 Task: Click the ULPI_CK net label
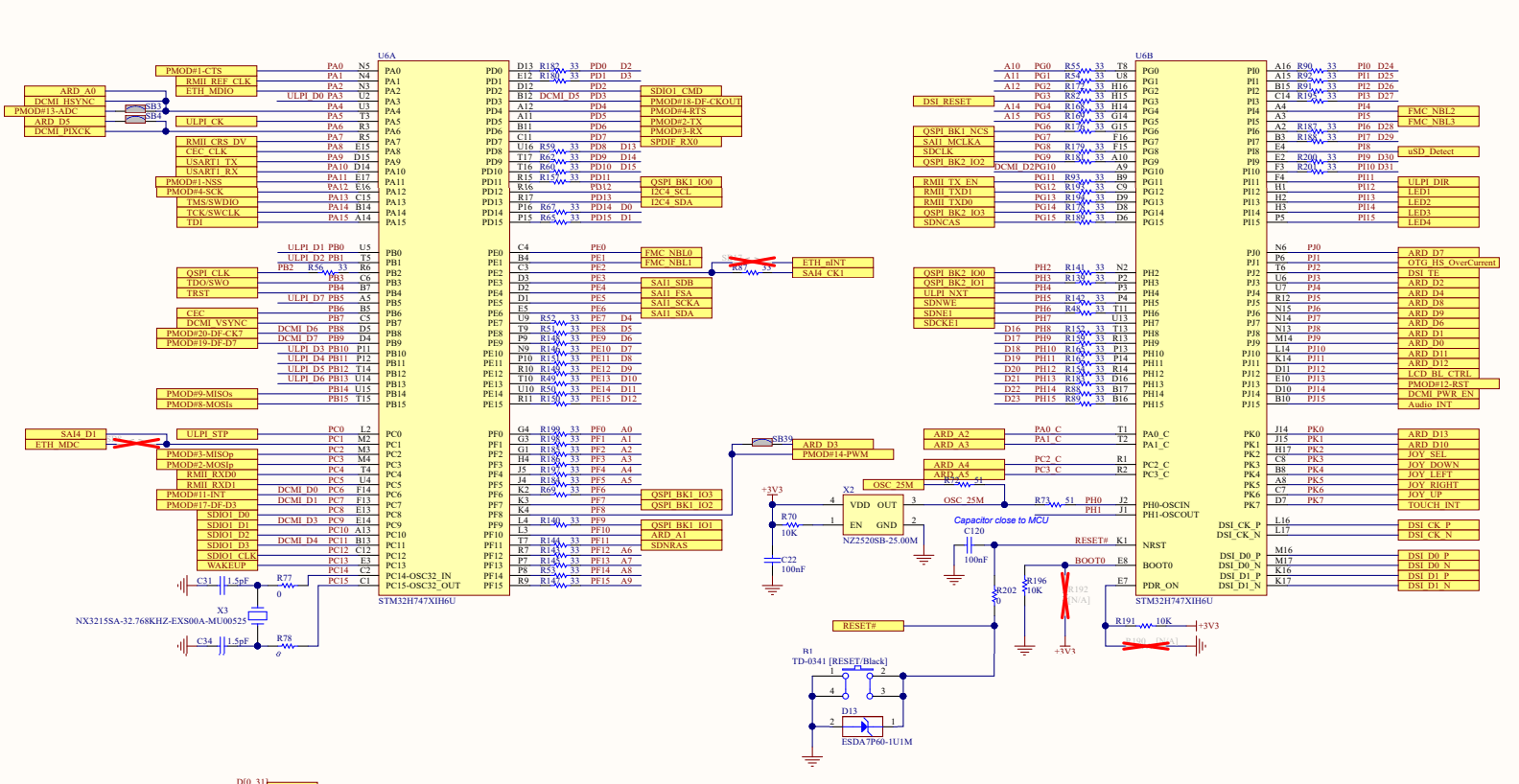(x=216, y=122)
